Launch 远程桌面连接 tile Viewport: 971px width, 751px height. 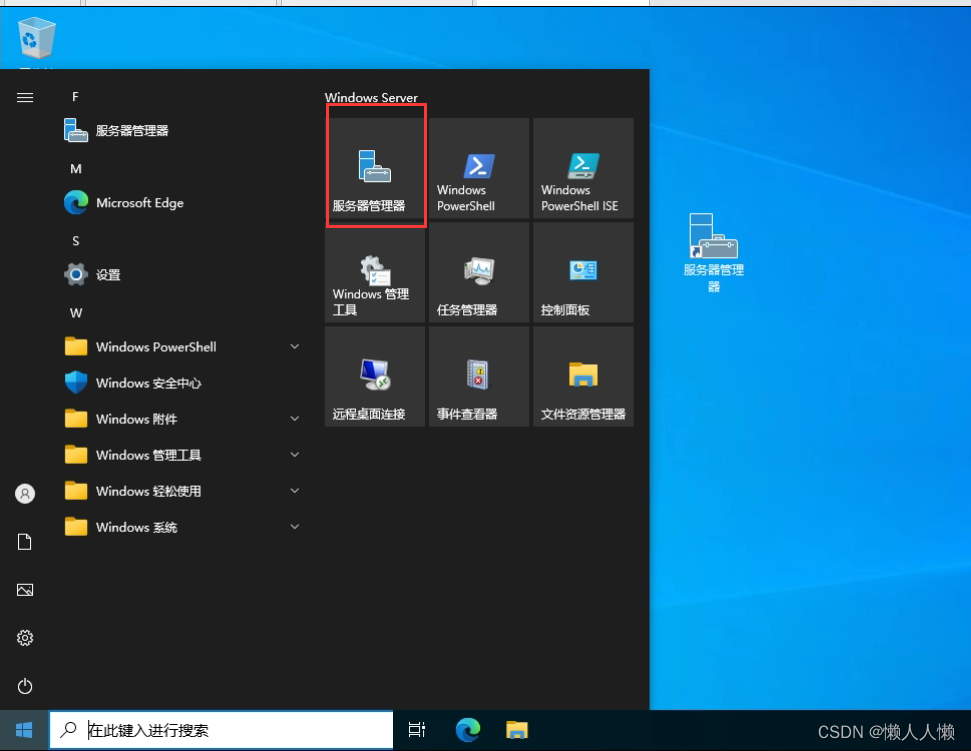[x=375, y=376]
